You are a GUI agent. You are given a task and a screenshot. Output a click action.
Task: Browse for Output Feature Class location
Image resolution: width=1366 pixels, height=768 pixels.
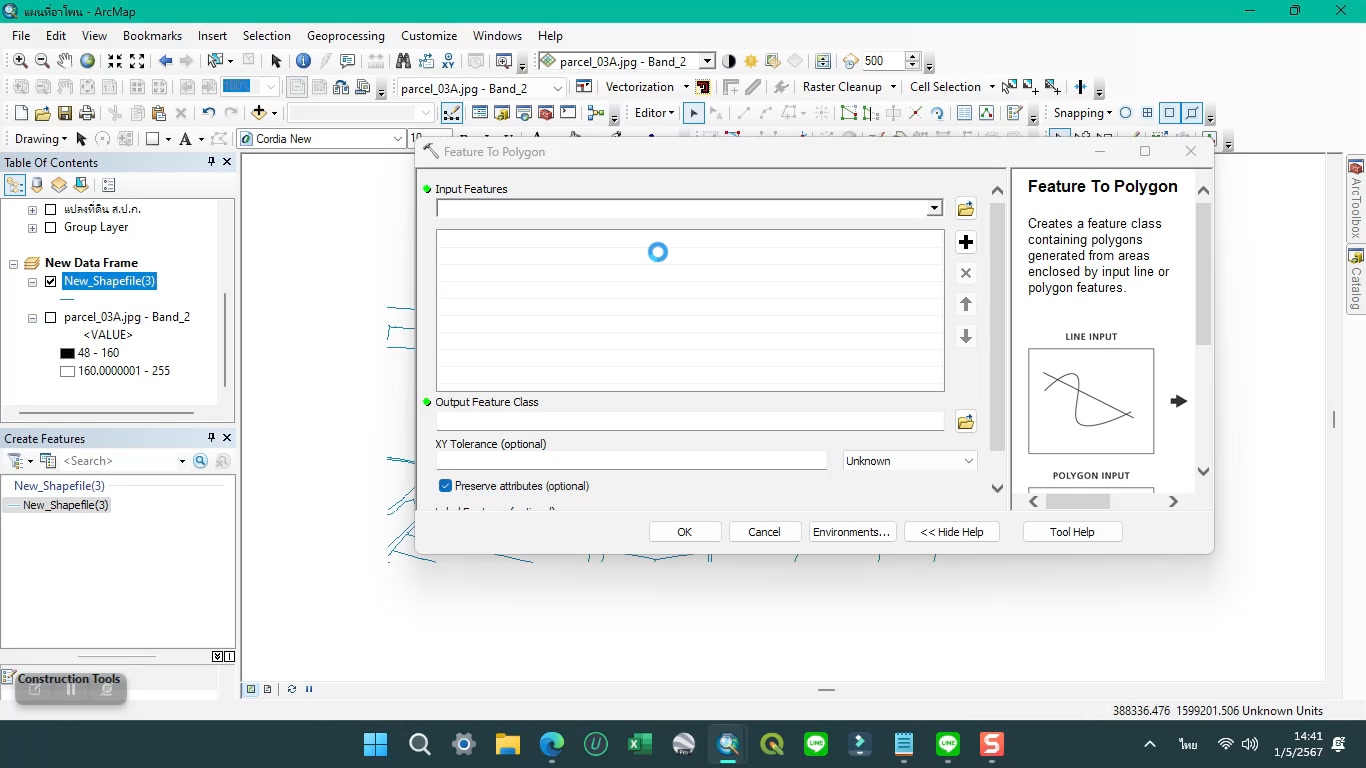pyautogui.click(x=965, y=422)
